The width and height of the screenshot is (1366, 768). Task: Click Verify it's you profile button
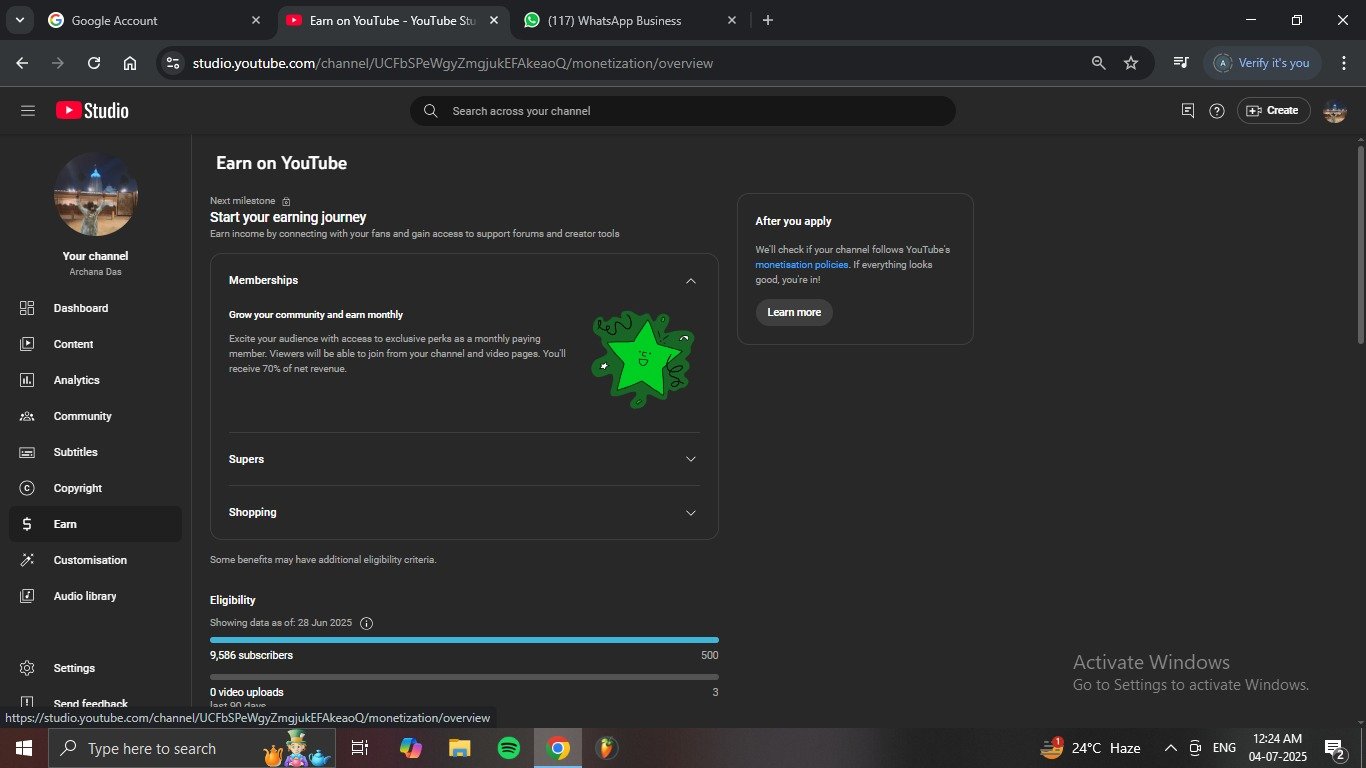point(1262,63)
